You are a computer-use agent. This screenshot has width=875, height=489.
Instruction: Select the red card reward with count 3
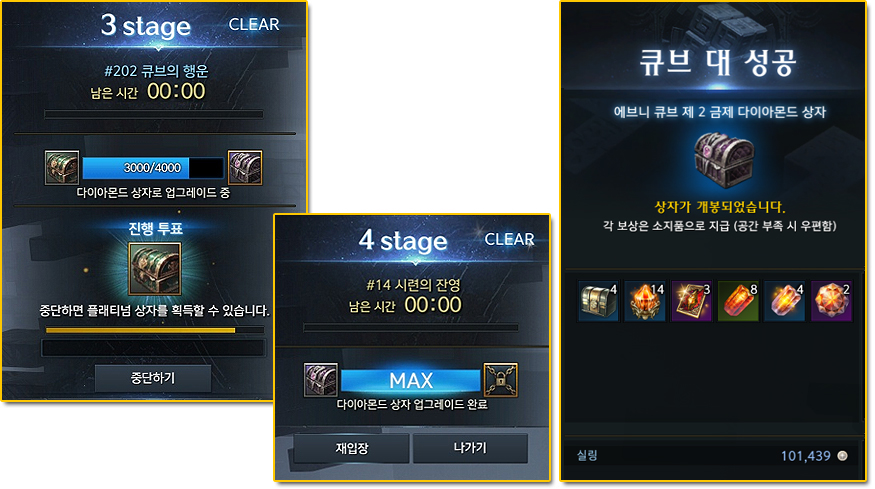(691, 301)
